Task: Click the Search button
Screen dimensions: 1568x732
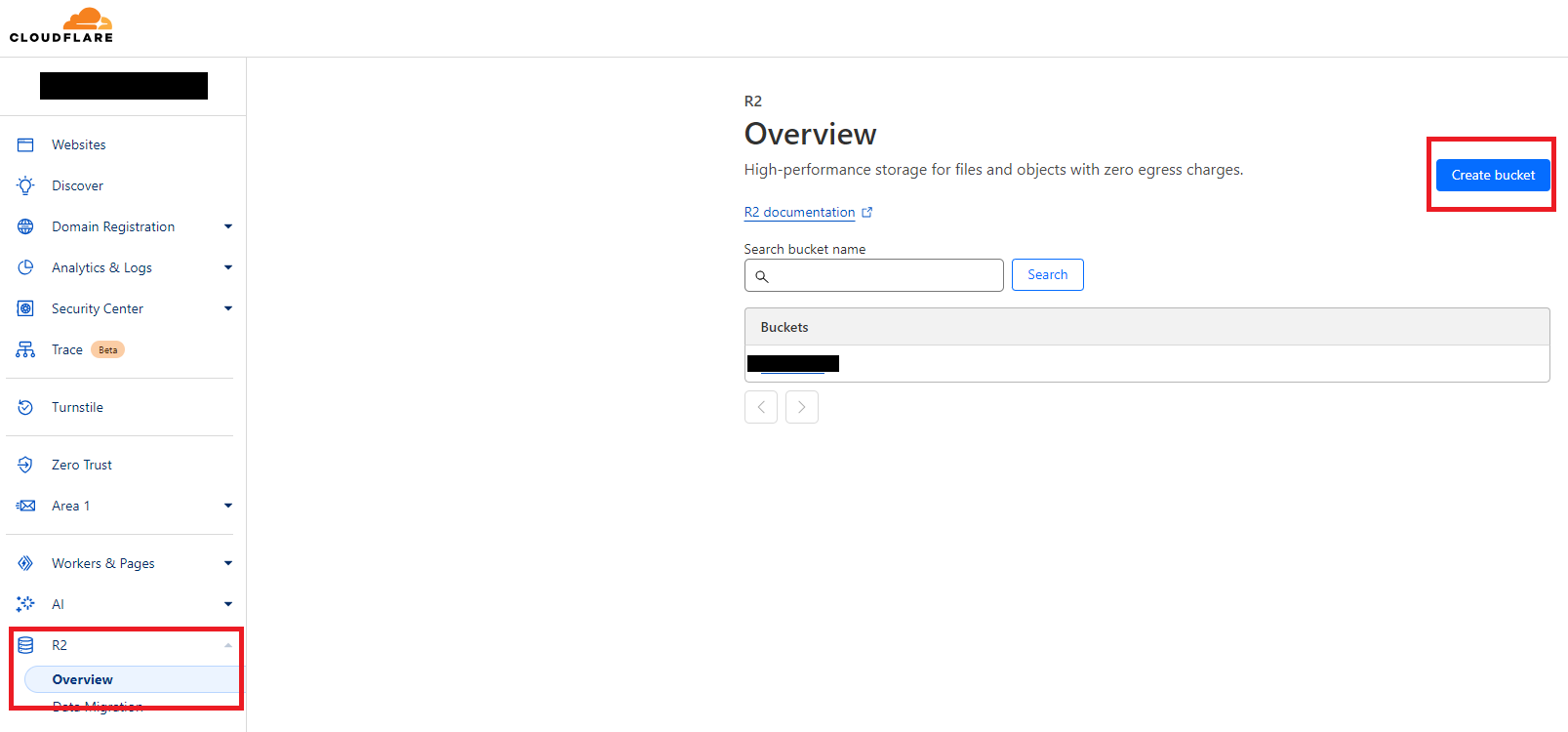Action: [x=1047, y=274]
